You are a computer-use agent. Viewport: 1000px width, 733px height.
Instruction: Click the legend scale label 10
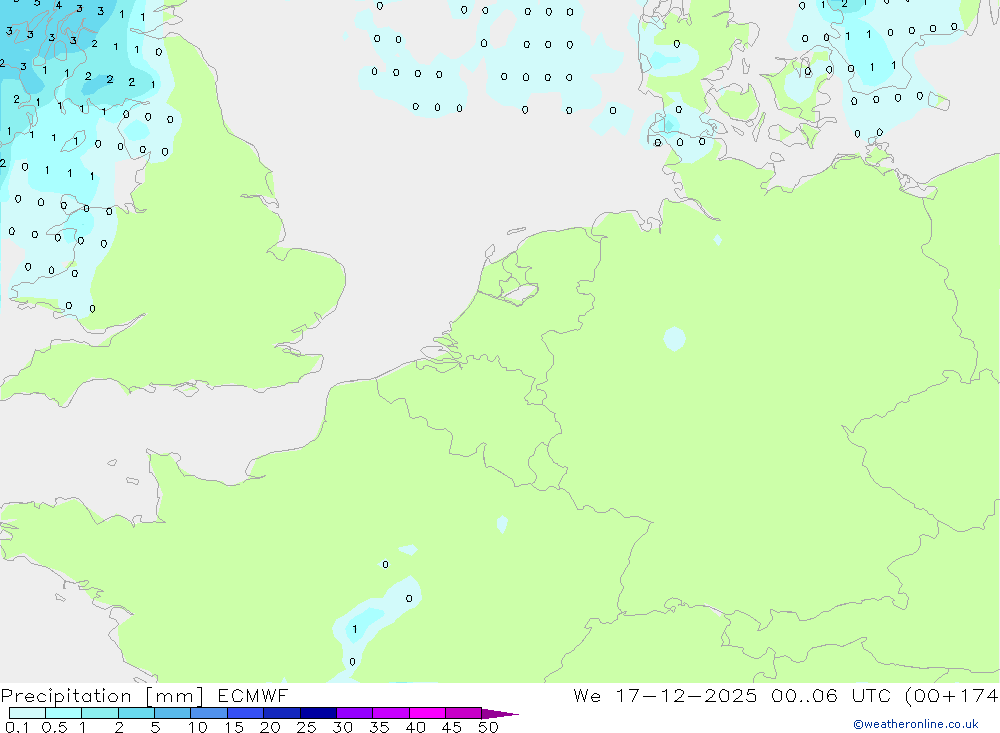click(x=198, y=727)
